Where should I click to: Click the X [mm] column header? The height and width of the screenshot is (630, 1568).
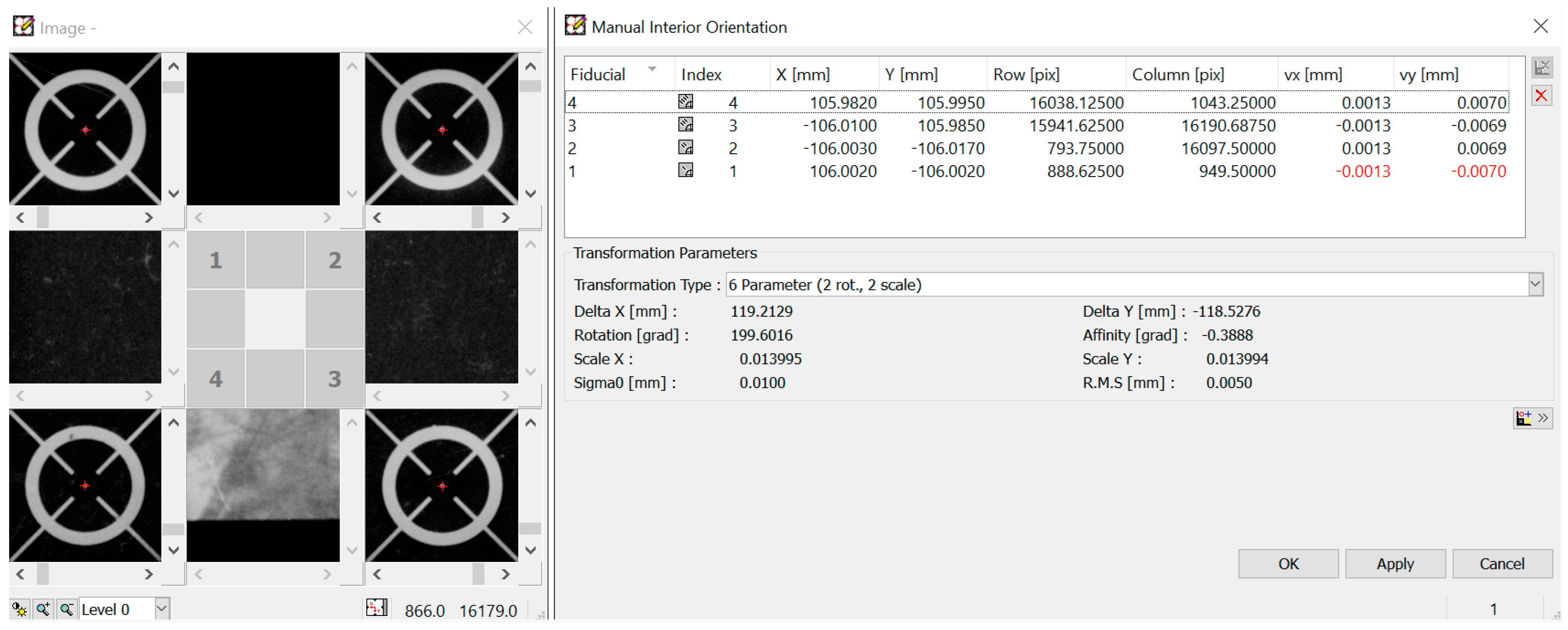(x=824, y=74)
